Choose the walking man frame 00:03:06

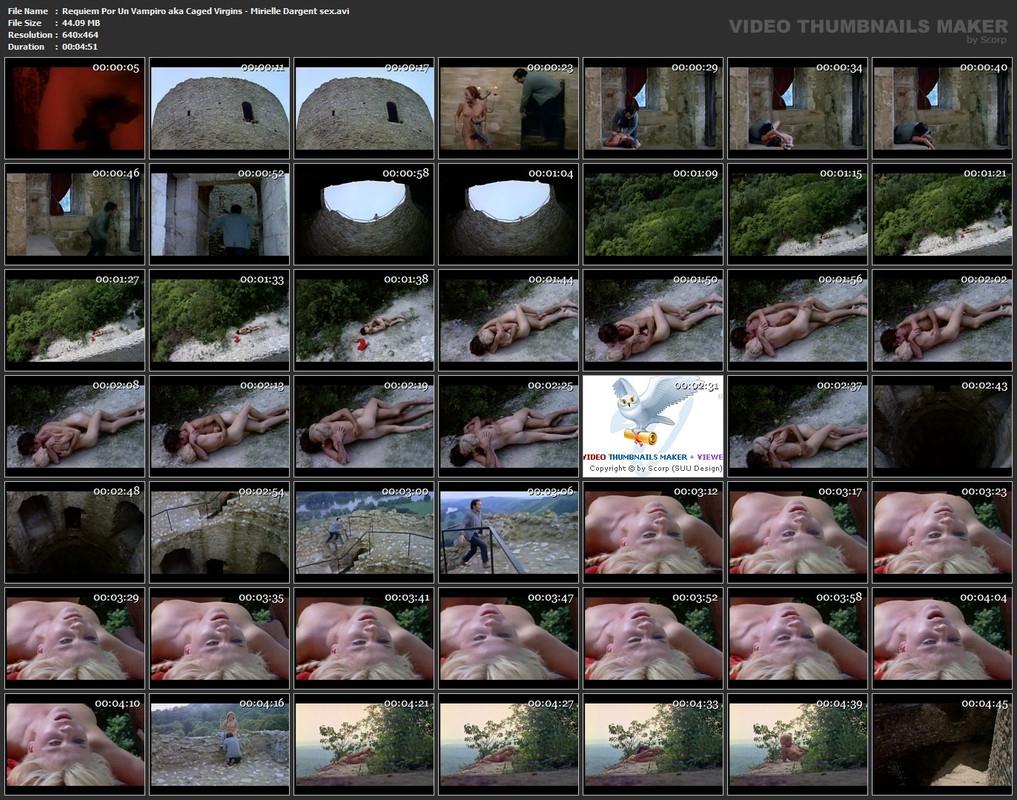click(x=509, y=532)
